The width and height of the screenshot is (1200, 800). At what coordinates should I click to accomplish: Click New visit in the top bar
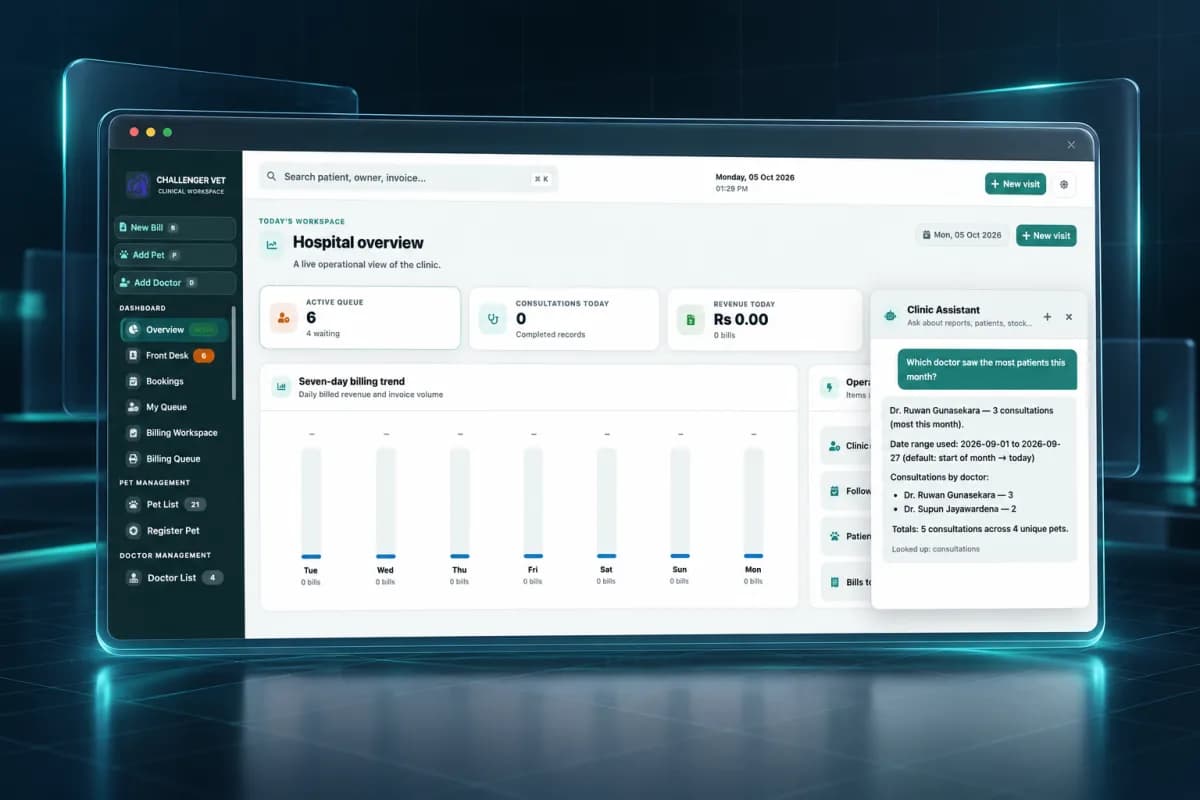pos(1015,184)
